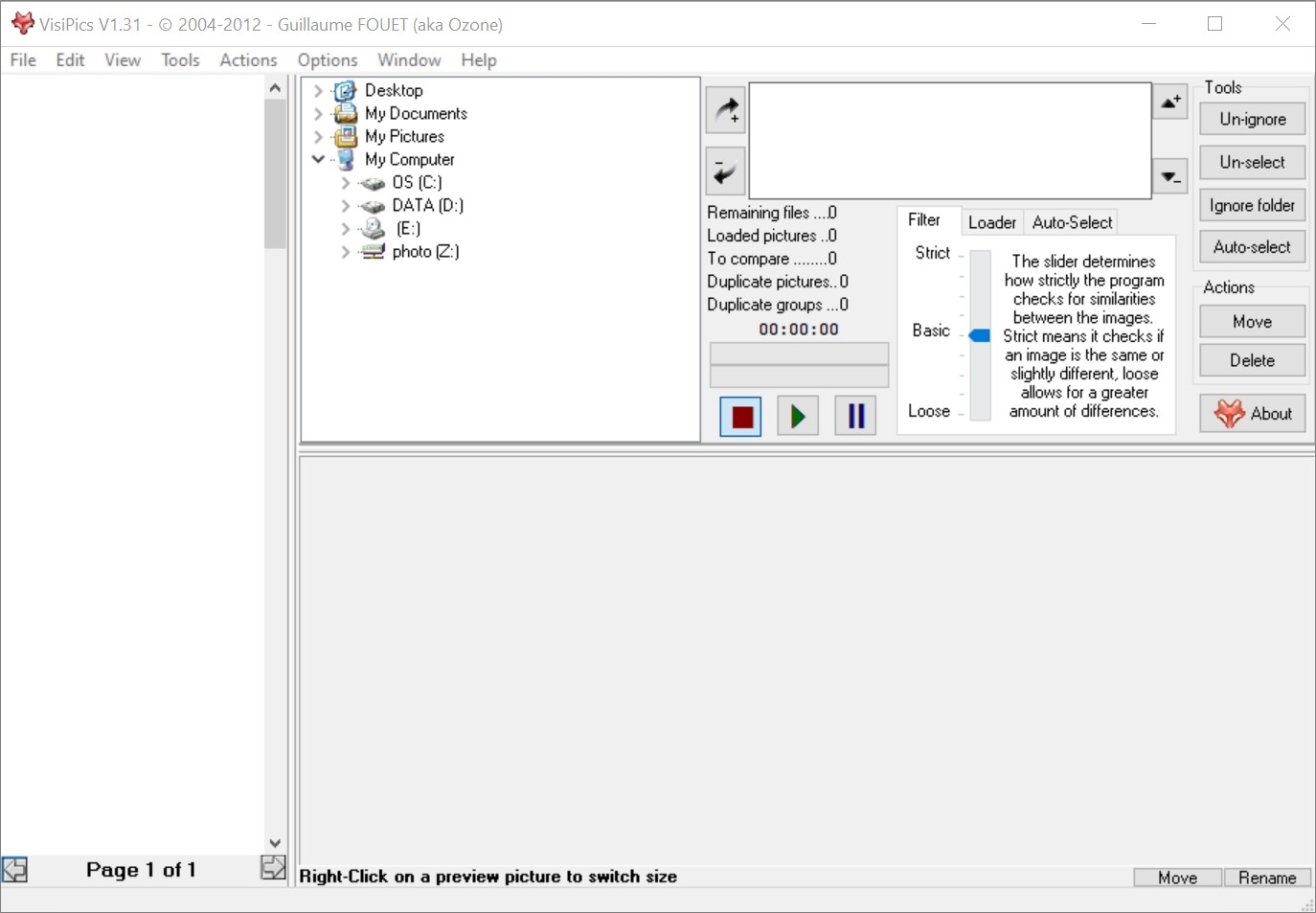Click the Desktop tree label
This screenshot has height=913, width=1316.
[x=394, y=91]
